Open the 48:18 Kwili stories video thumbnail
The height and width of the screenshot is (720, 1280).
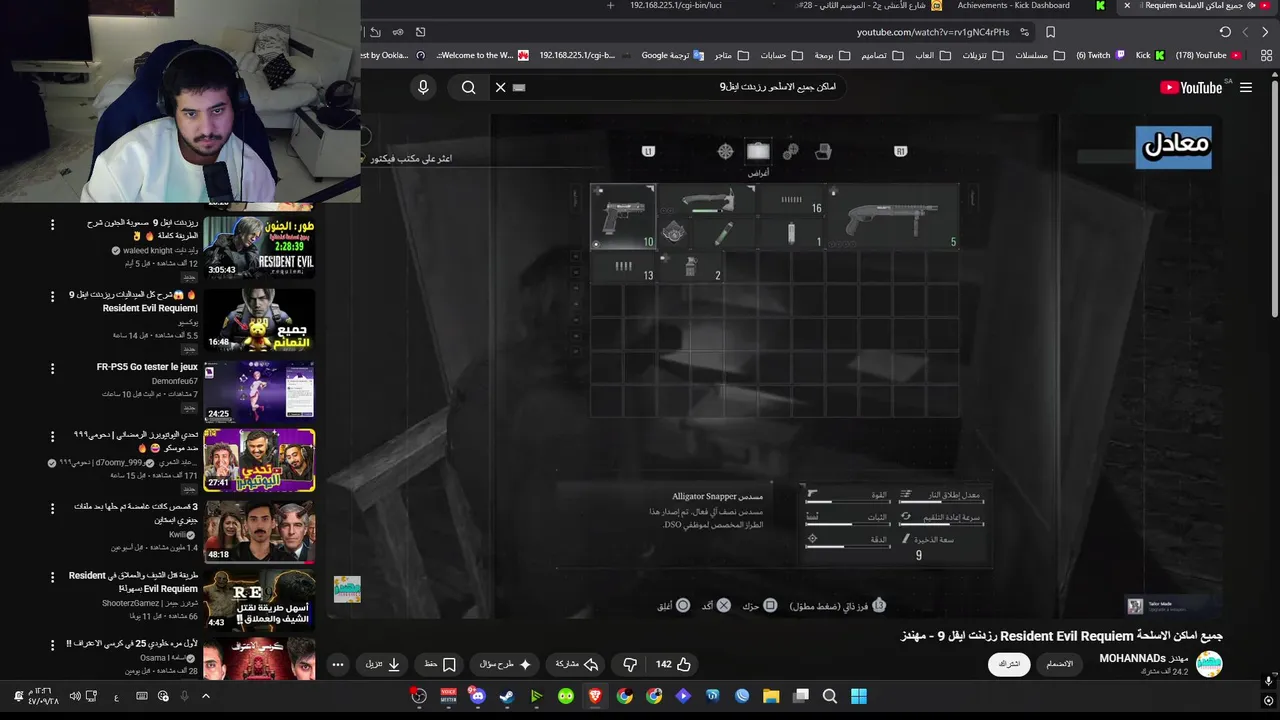(x=259, y=531)
